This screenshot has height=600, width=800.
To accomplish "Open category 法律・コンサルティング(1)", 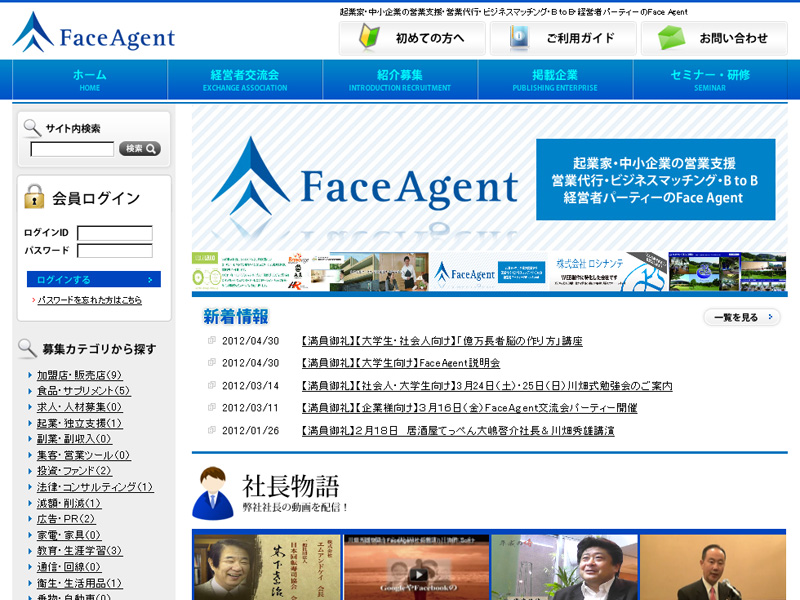I will [x=95, y=487].
